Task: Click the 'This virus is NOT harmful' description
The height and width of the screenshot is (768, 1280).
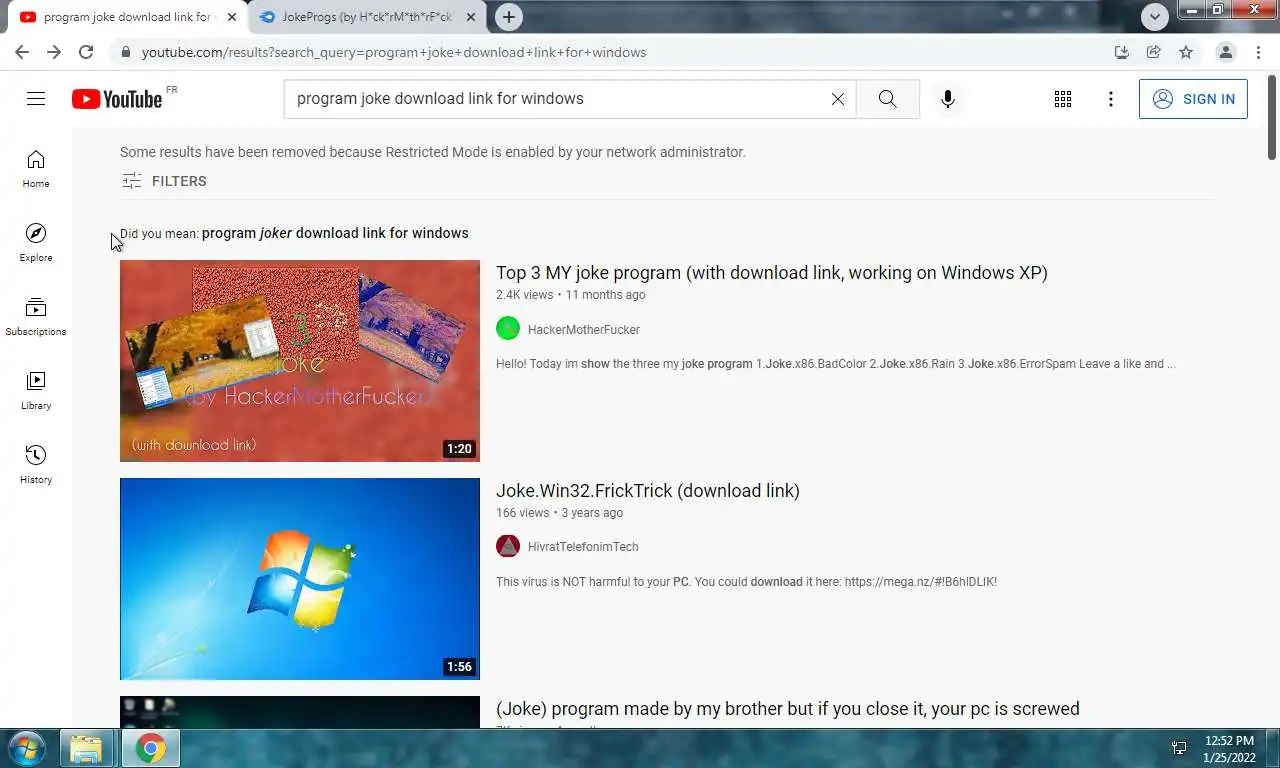Action: click(x=746, y=582)
